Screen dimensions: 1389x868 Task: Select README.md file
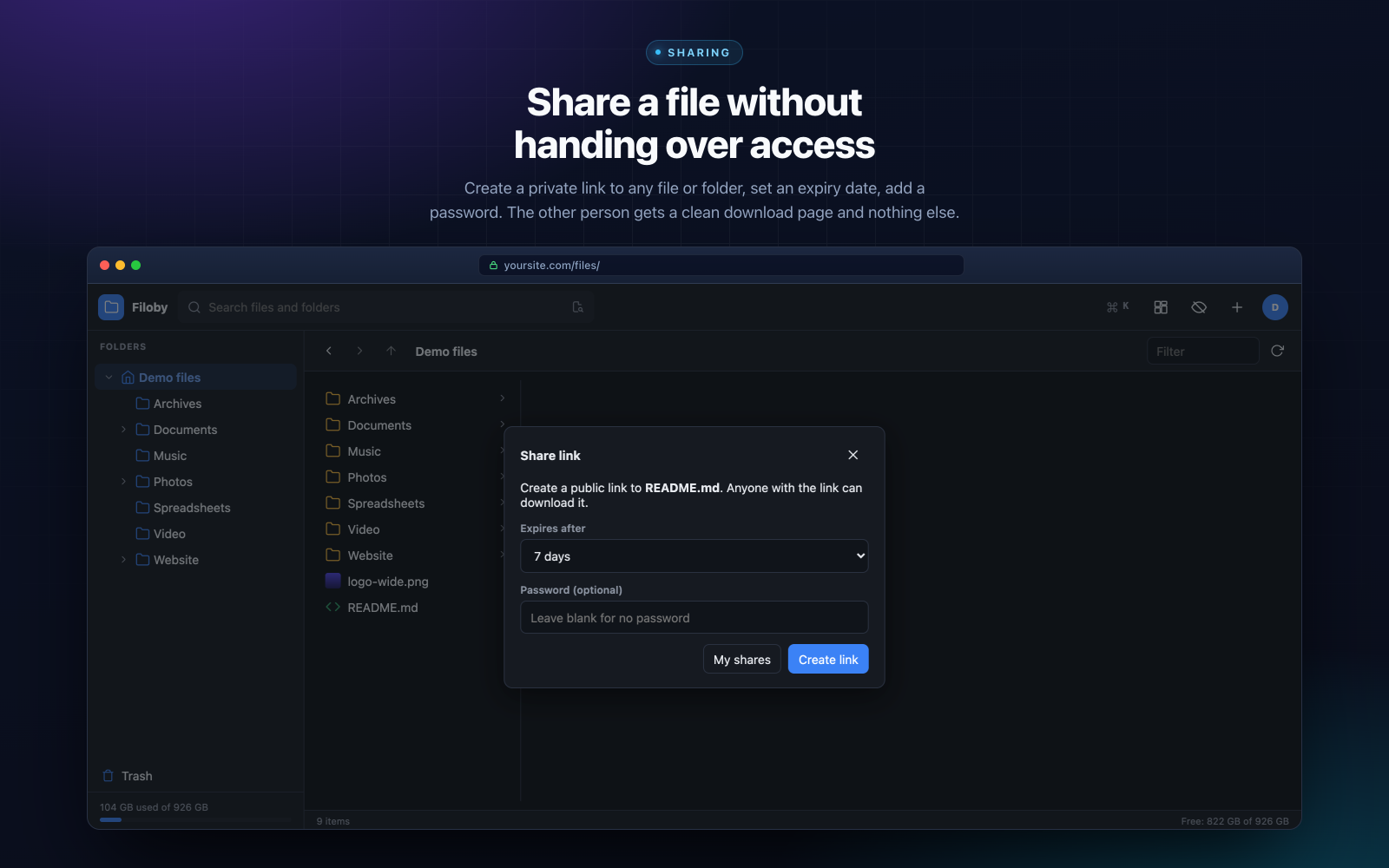[x=417, y=608]
